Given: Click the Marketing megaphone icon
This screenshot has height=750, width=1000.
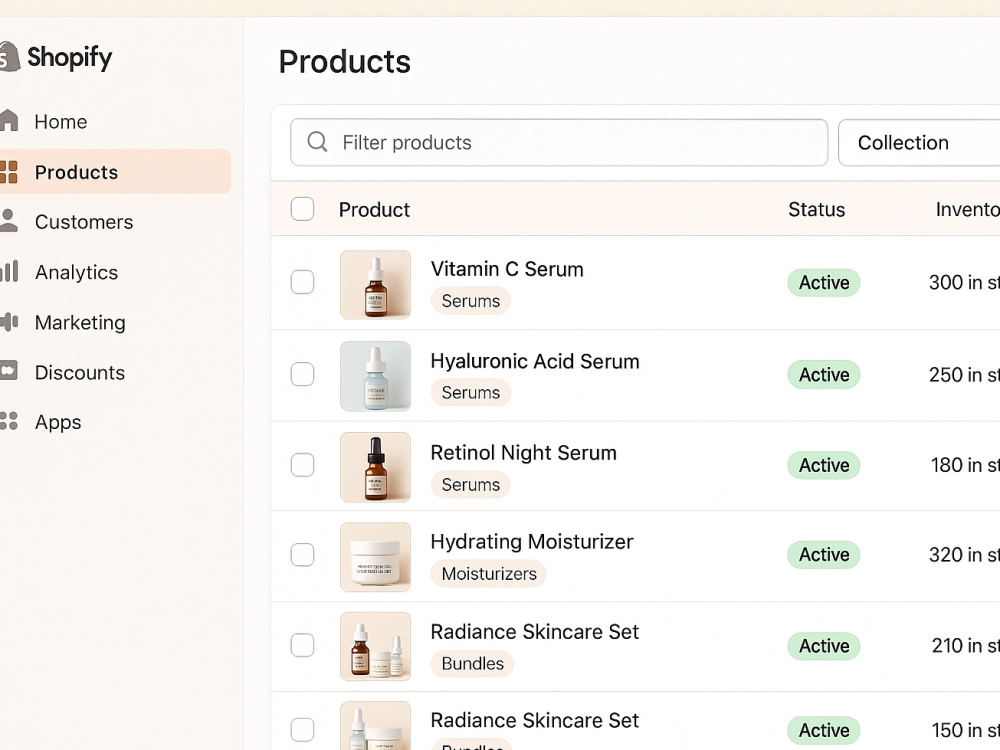Looking at the screenshot, I should tap(9, 321).
